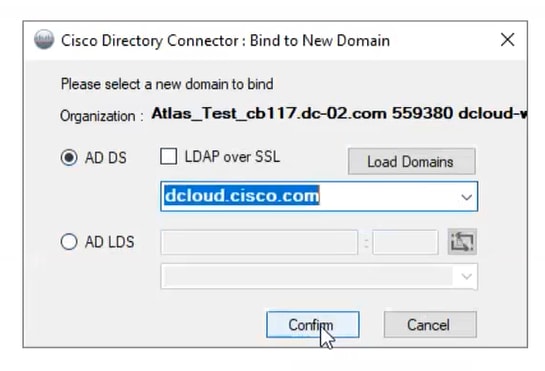Click the Cisco Directory Connector title bar icon
Viewport: 545px width, 371px height.
tap(44, 39)
